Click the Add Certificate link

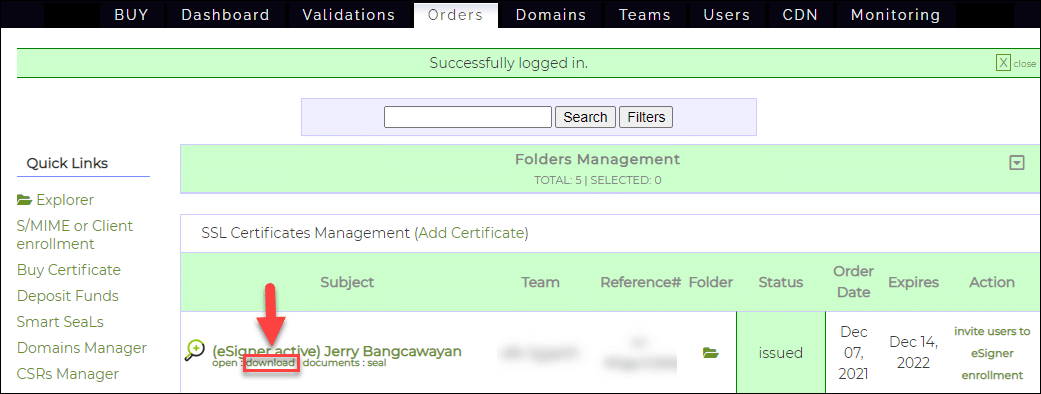point(471,233)
